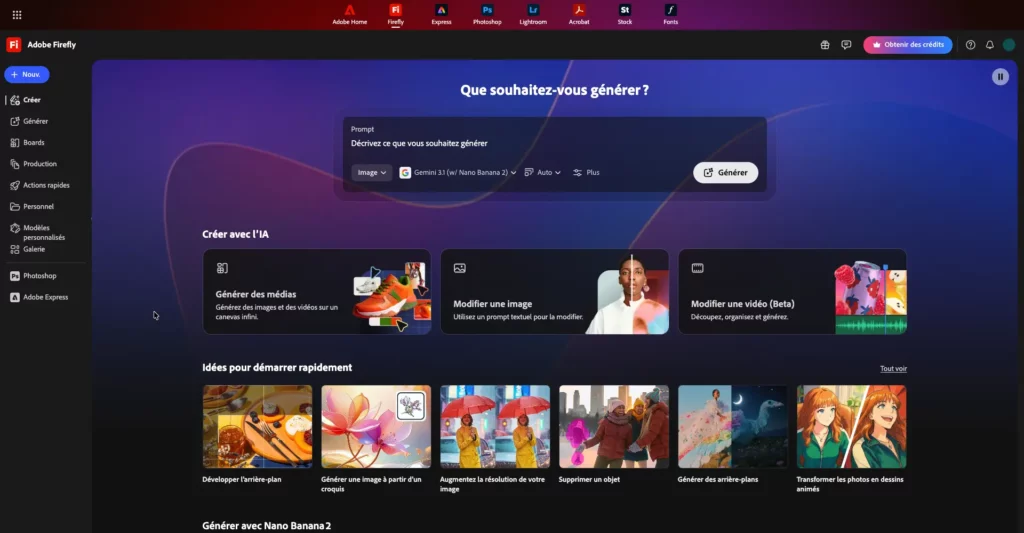
Task: Pause the background animation
Action: 1000,77
